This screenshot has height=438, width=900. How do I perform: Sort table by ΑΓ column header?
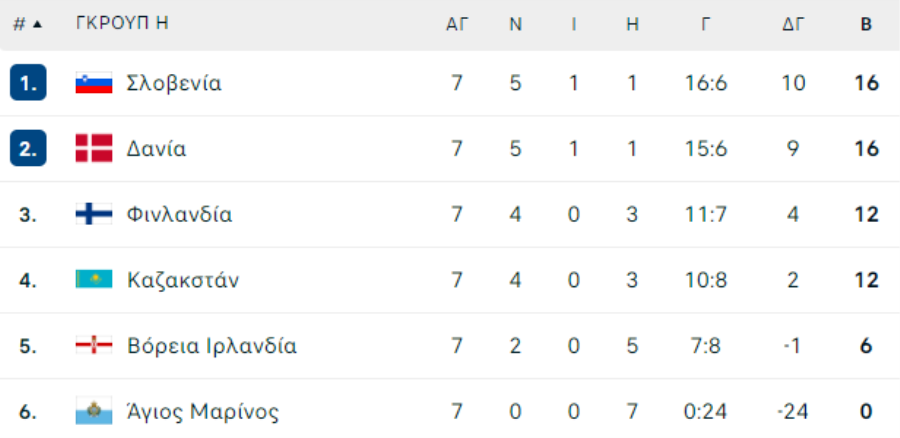[x=457, y=25]
